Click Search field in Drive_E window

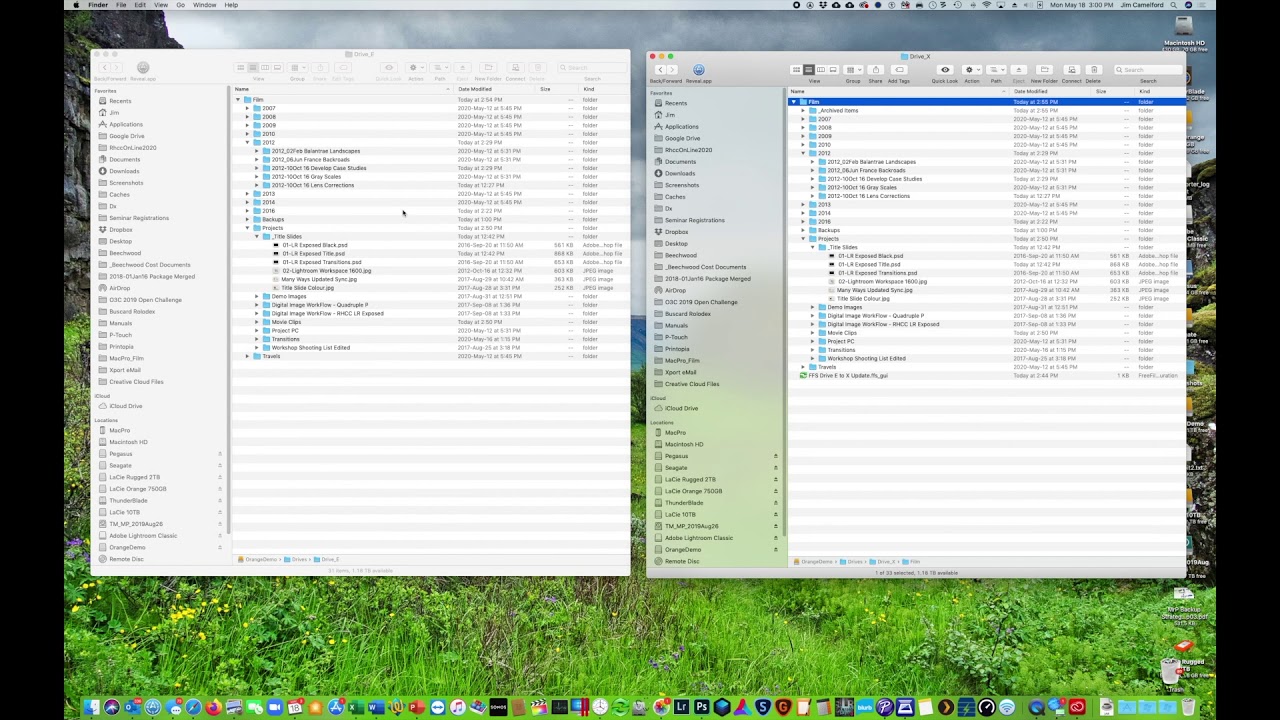point(592,68)
